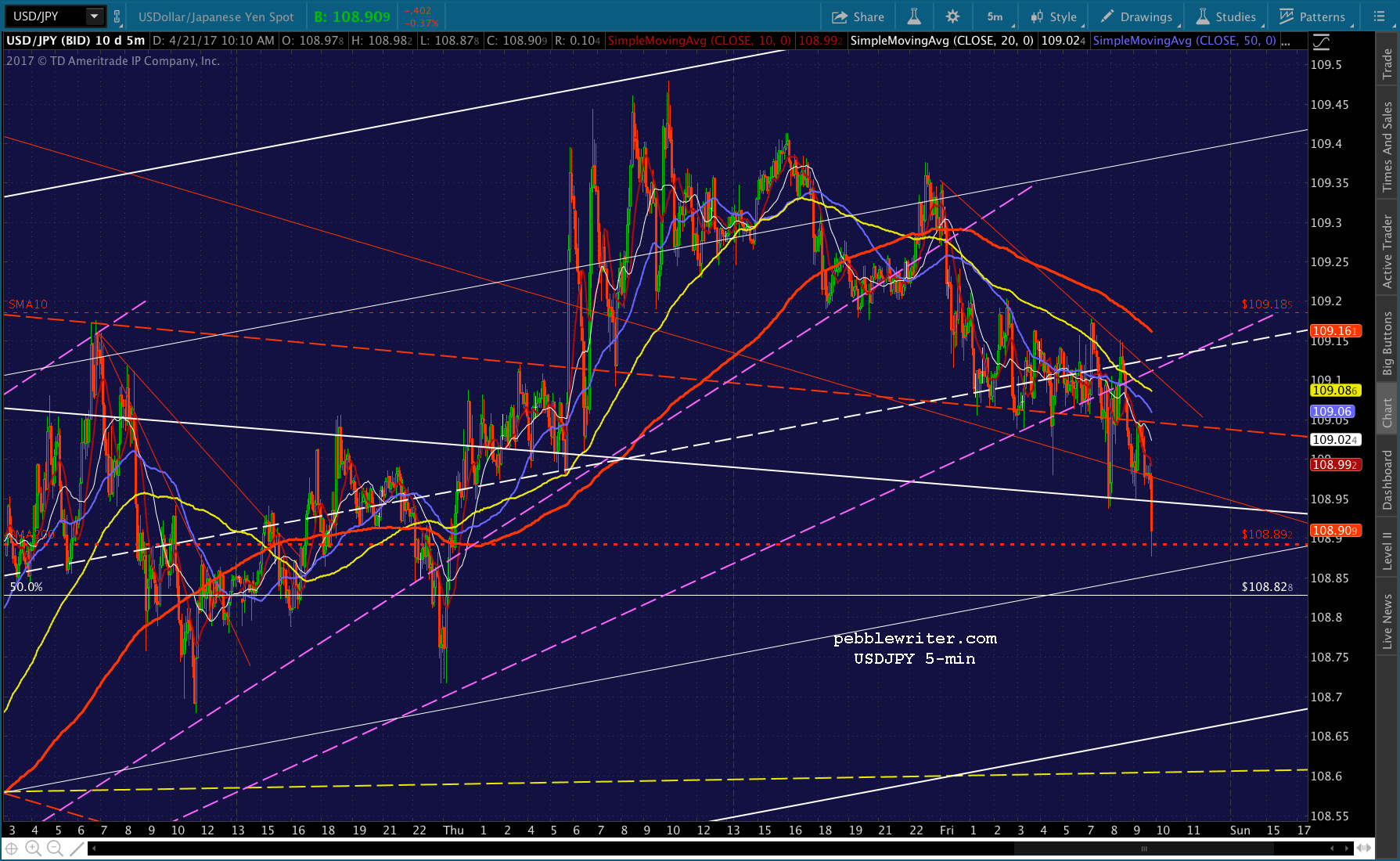The height and width of the screenshot is (861, 1400).
Task: Click the Share button
Action: tap(858, 16)
